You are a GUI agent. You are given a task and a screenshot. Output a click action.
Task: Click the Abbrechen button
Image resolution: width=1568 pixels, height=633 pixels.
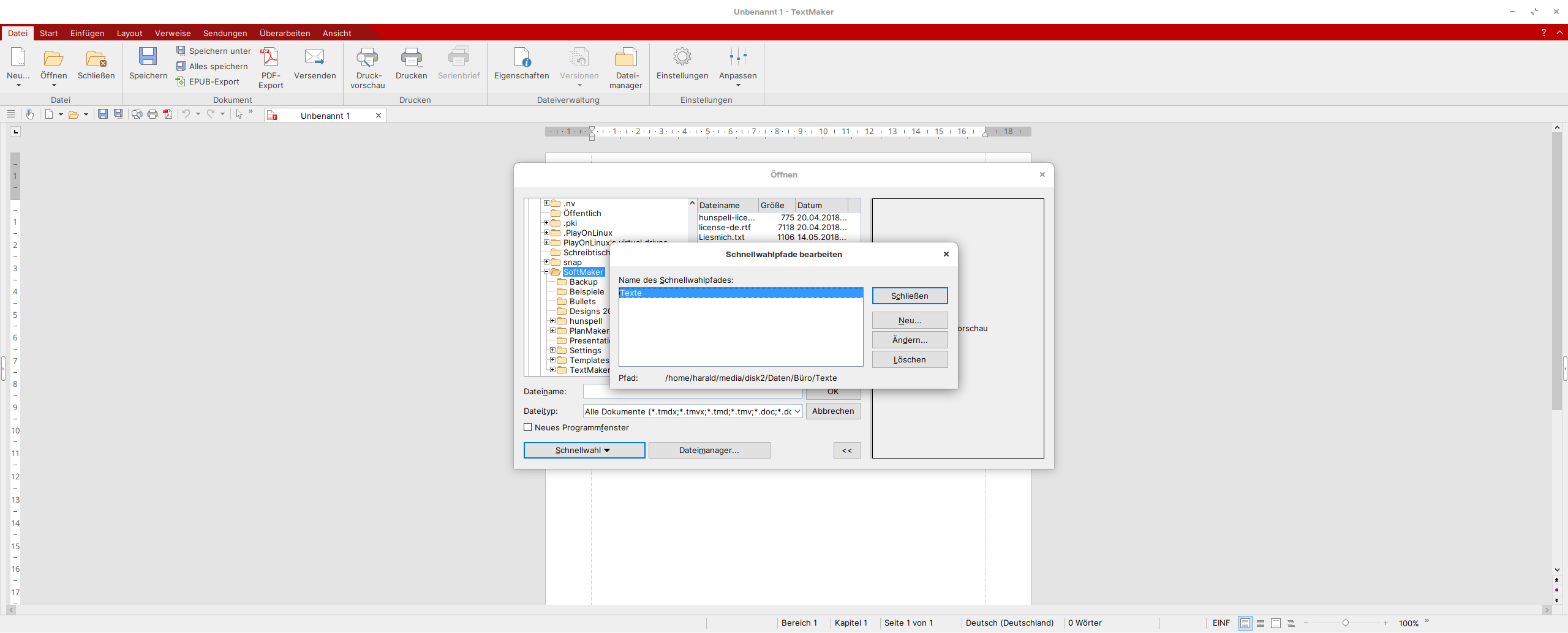[x=834, y=411]
